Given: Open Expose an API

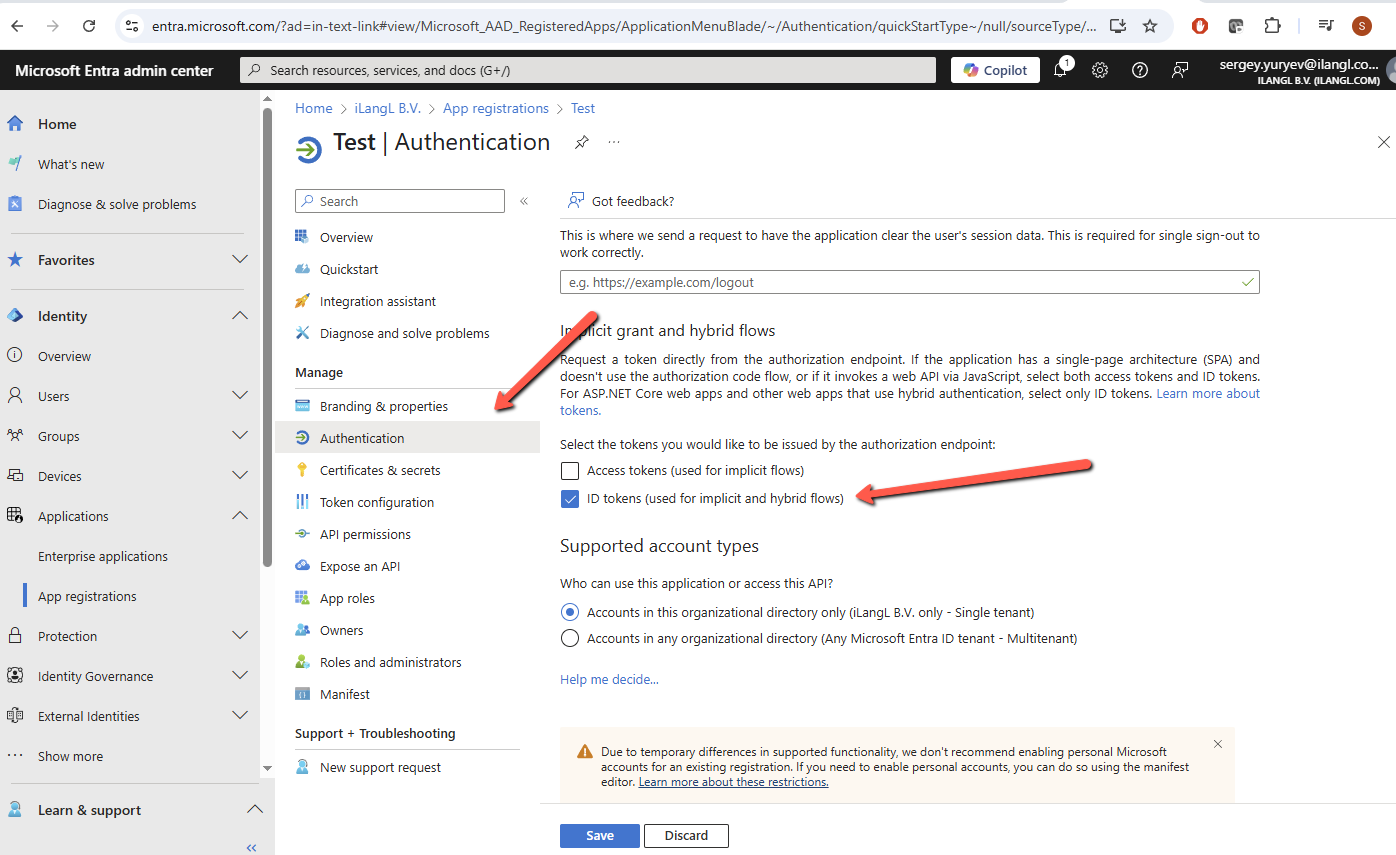Looking at the screenshot, I should point(360,566).
